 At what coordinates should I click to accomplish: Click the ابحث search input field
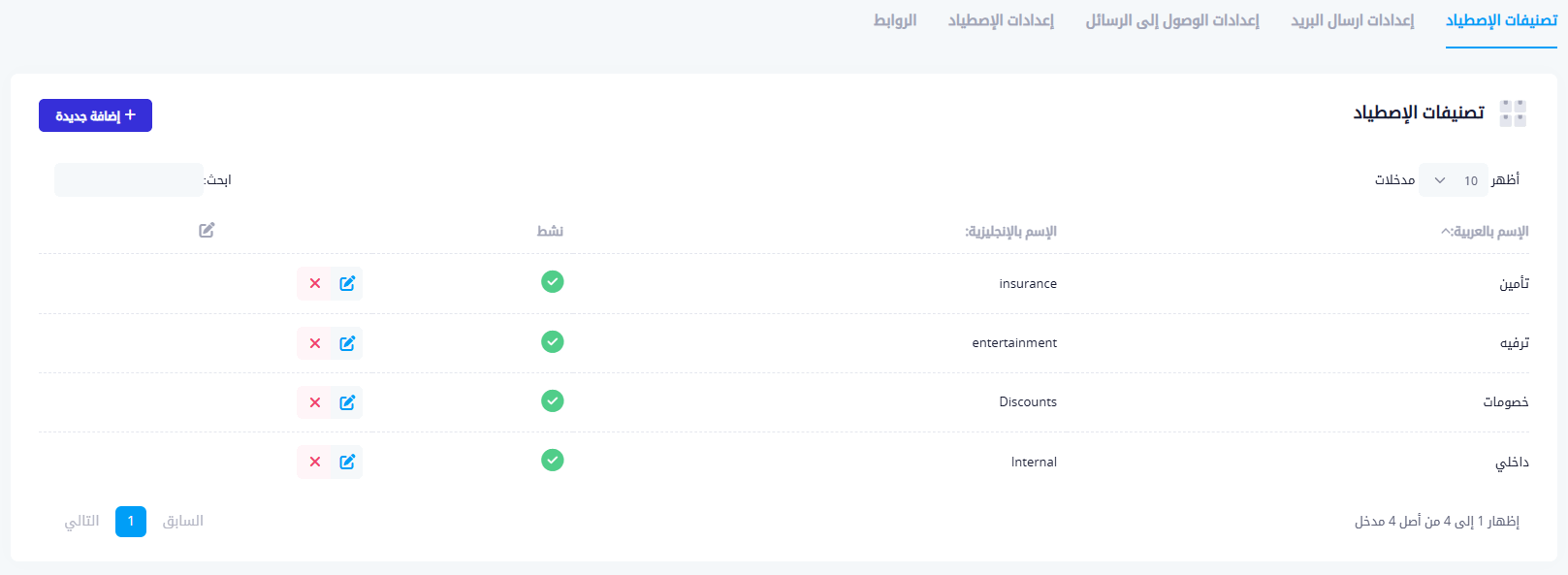(x=129, y=180)
